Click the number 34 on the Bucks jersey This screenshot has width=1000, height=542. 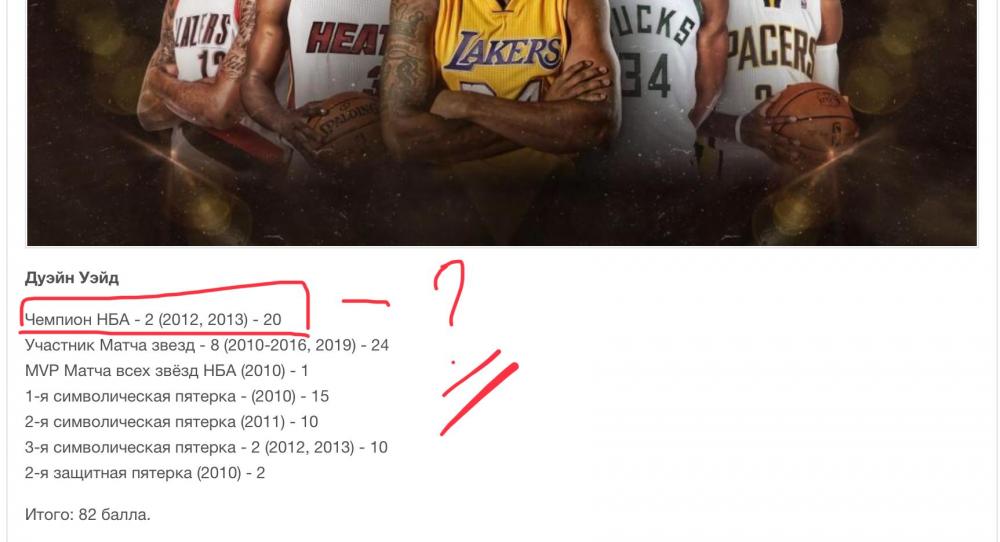pos(646,75)
